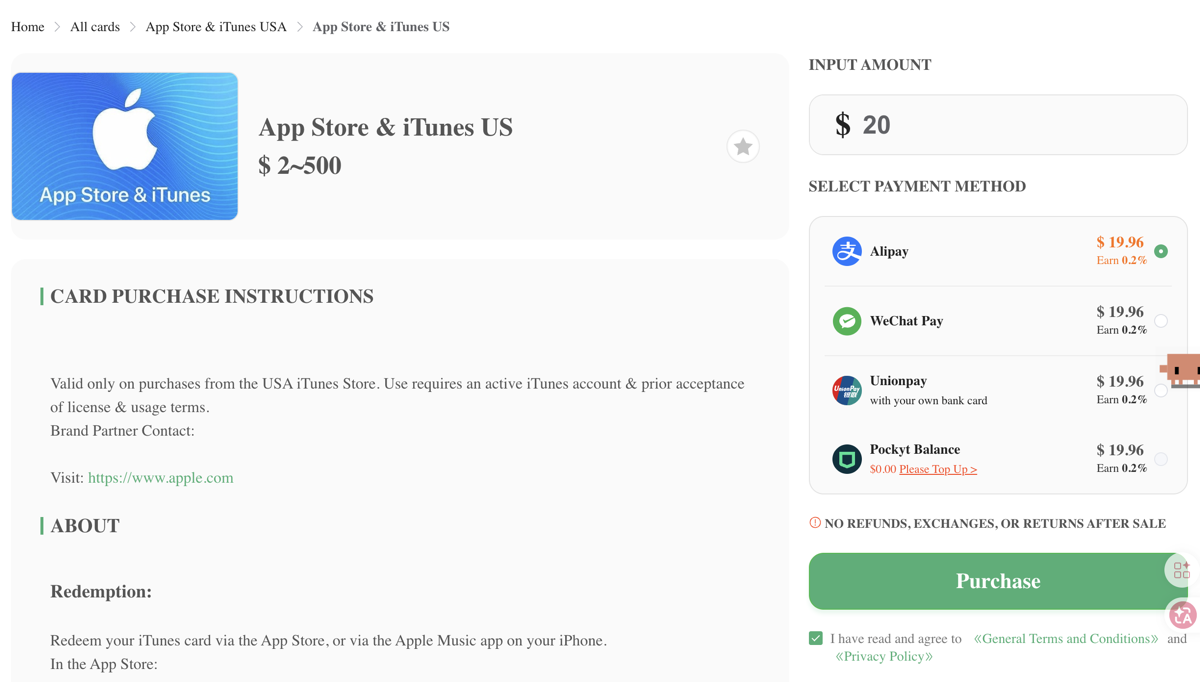Open All cards breadcrumb
1200x682 pixels.
coord(95,27)
